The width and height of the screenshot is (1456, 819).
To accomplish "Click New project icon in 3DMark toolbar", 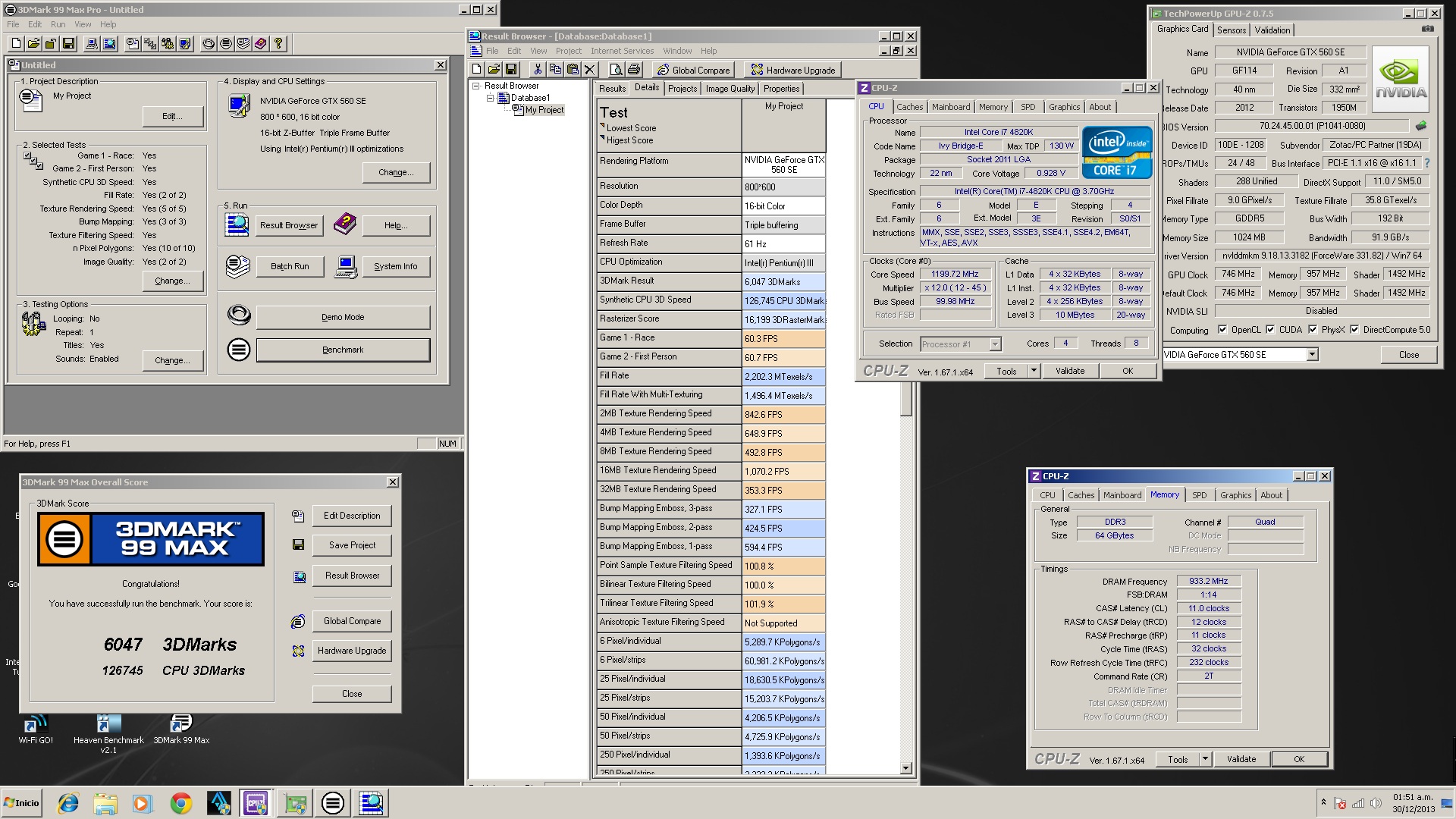I will click(x=17, y=43).
